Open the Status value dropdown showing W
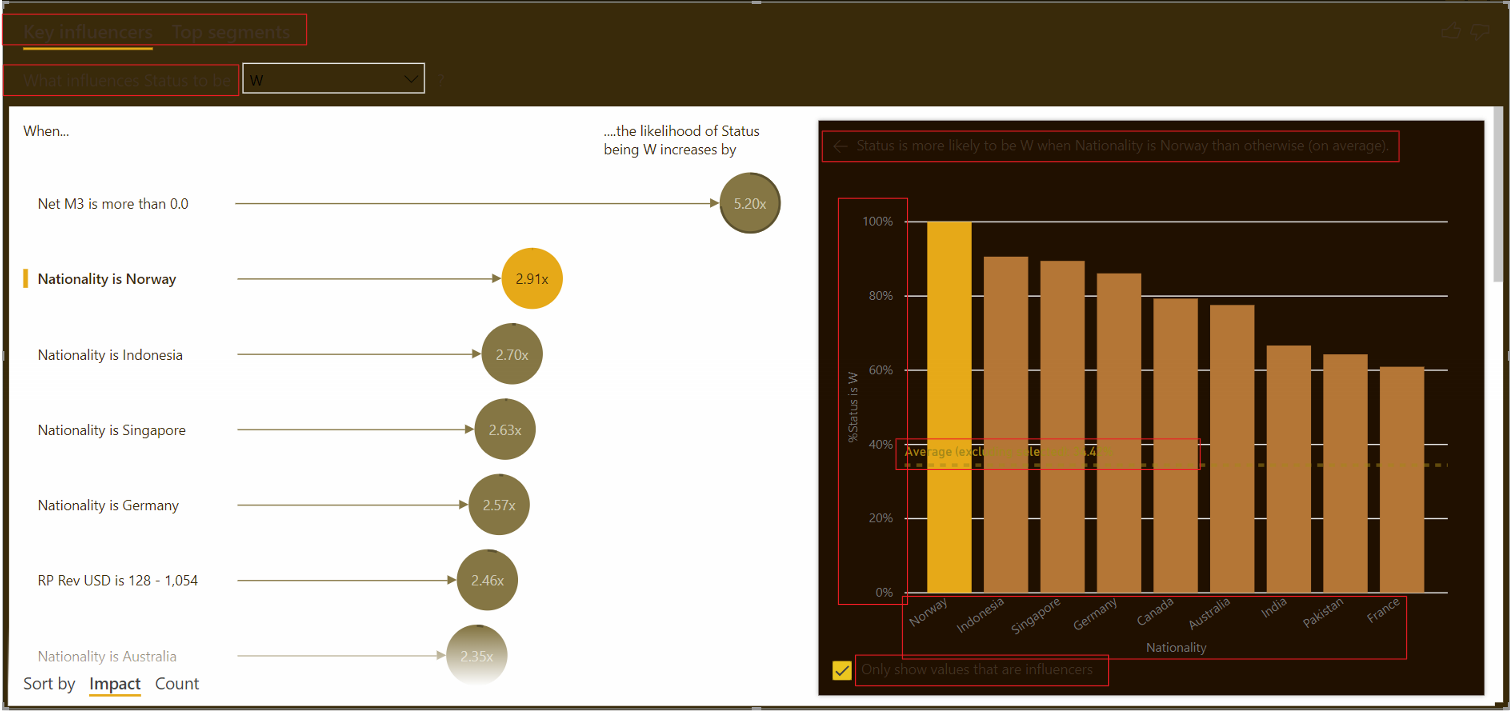Screen dimensions: 1510x713 click(334, 79)
